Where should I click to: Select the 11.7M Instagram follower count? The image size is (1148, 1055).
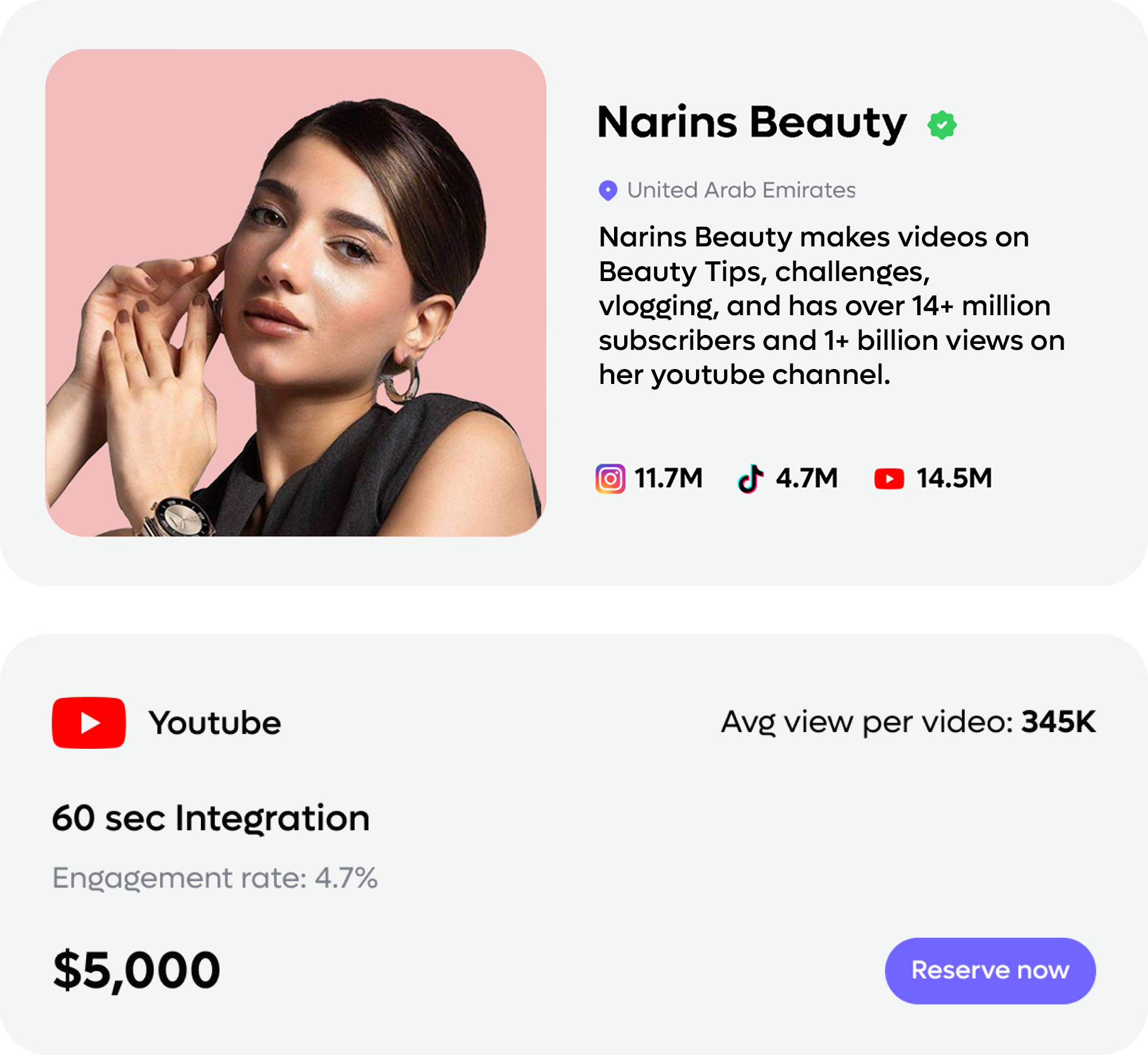pos(668,478)
